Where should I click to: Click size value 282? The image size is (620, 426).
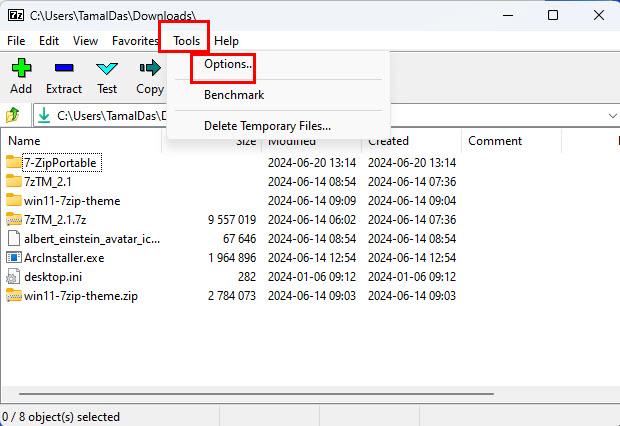click(x=247, y=276)
